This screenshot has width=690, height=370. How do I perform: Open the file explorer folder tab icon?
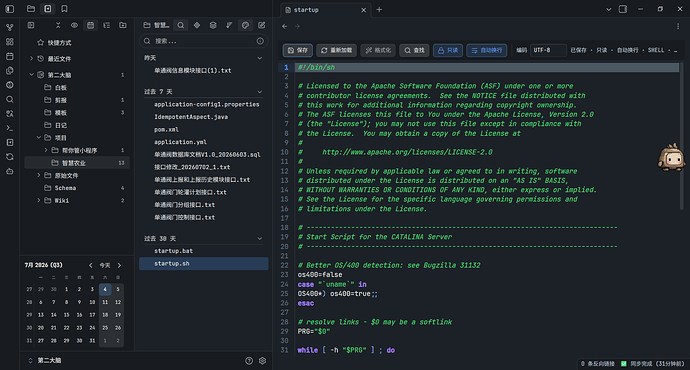point(31,9)
